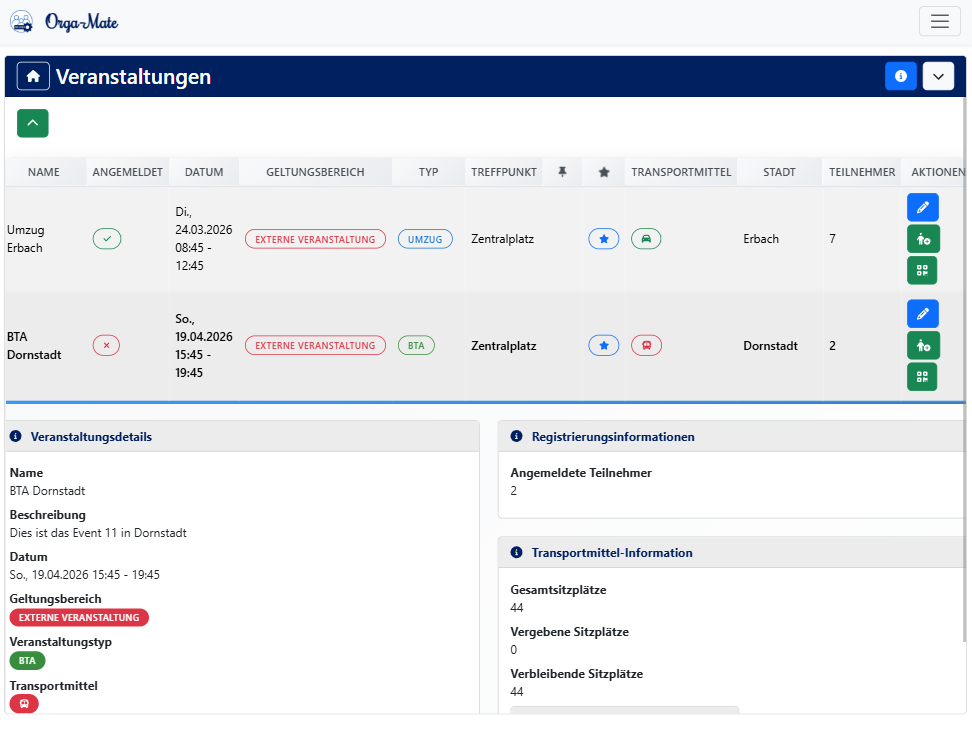The width and height of the screenshot is (972, 729).
Task: Toggle the green registration check for Umzug Erbach
Action: tap(107, 238)
